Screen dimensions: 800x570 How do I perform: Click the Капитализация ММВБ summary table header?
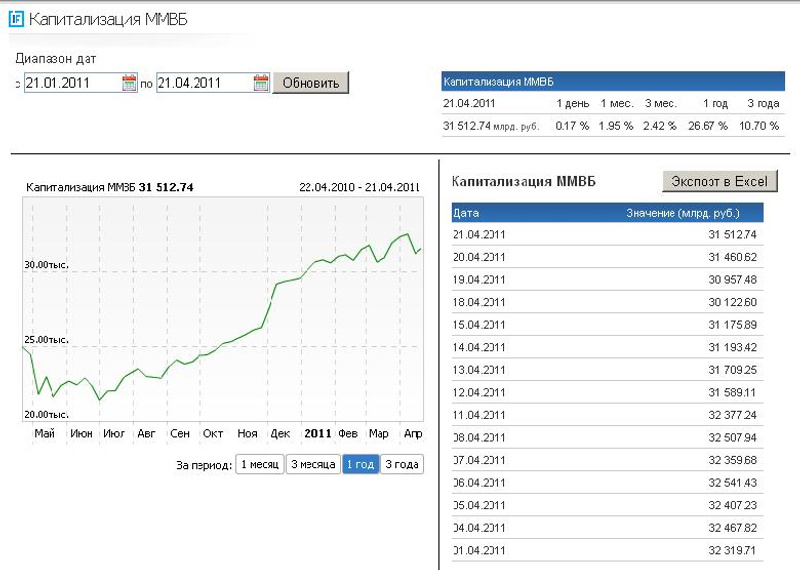click(x=609, y=81)
